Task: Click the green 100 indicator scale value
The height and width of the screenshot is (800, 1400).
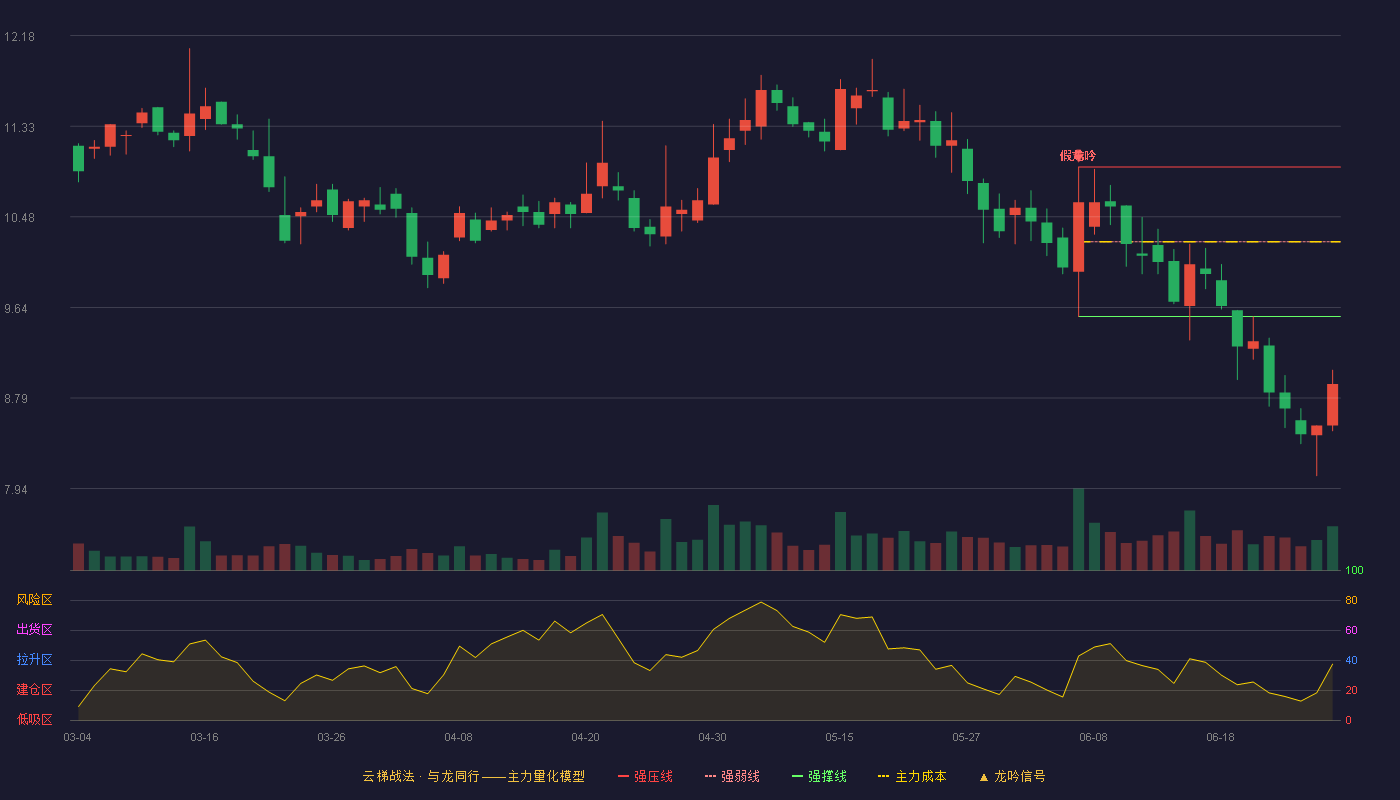Action: pyautogui.click(x=1354, y=571)
